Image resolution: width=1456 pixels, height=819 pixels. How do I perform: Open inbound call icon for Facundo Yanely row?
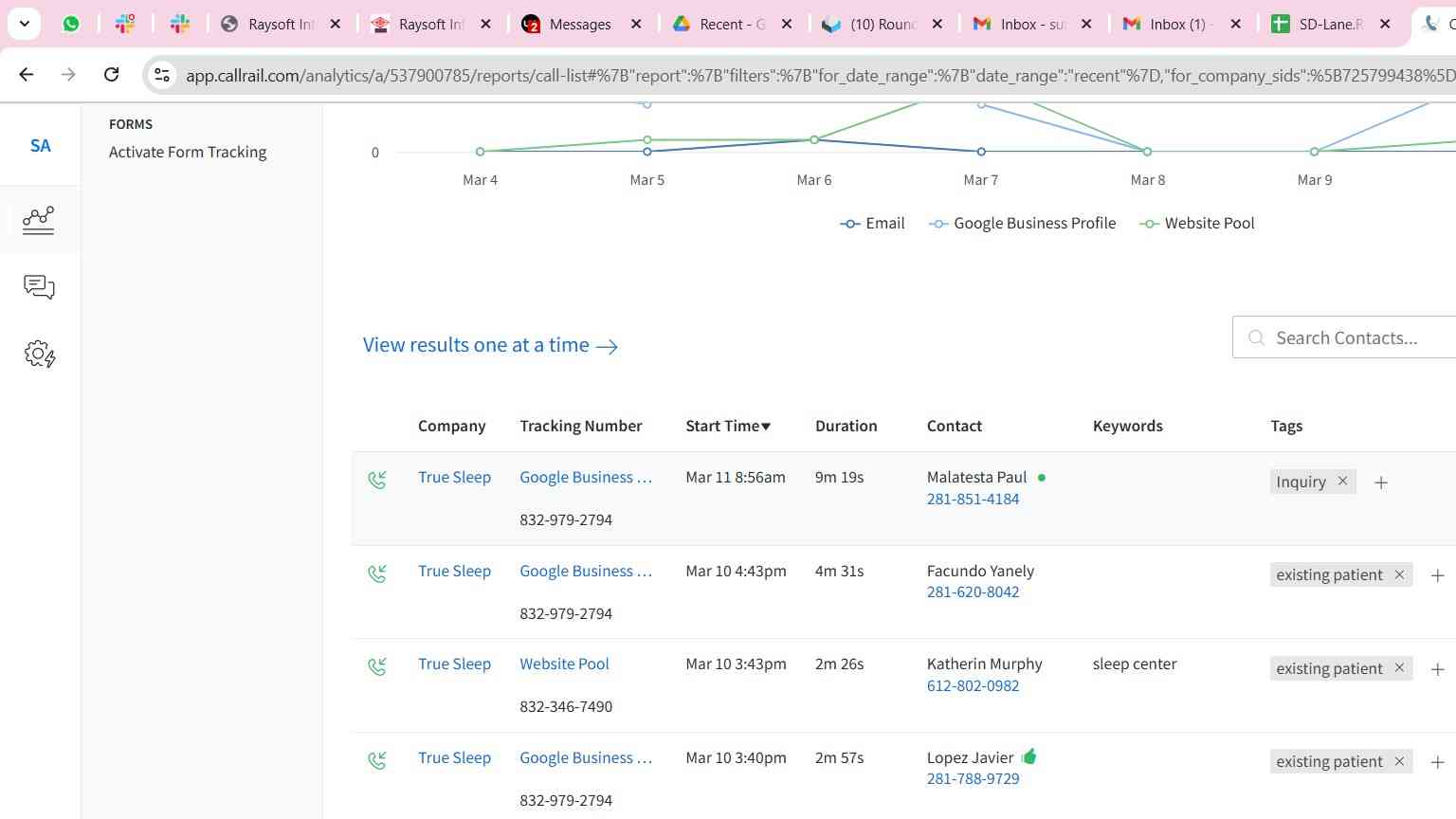pyautogui.click(x=377, y=573)
